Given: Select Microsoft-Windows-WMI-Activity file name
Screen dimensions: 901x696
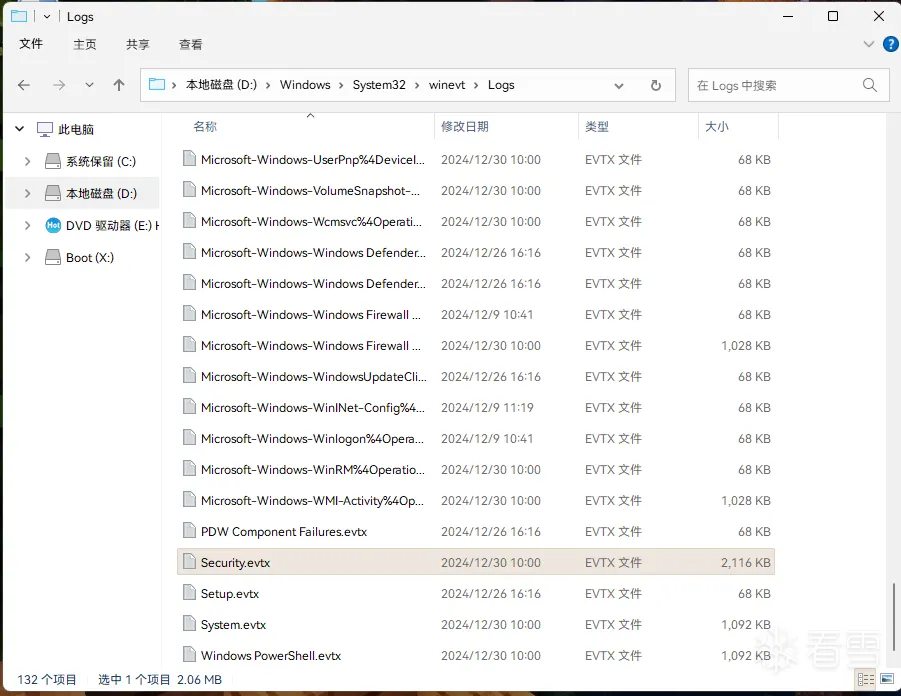Looking at the screenshot, I should coord(312,501).
